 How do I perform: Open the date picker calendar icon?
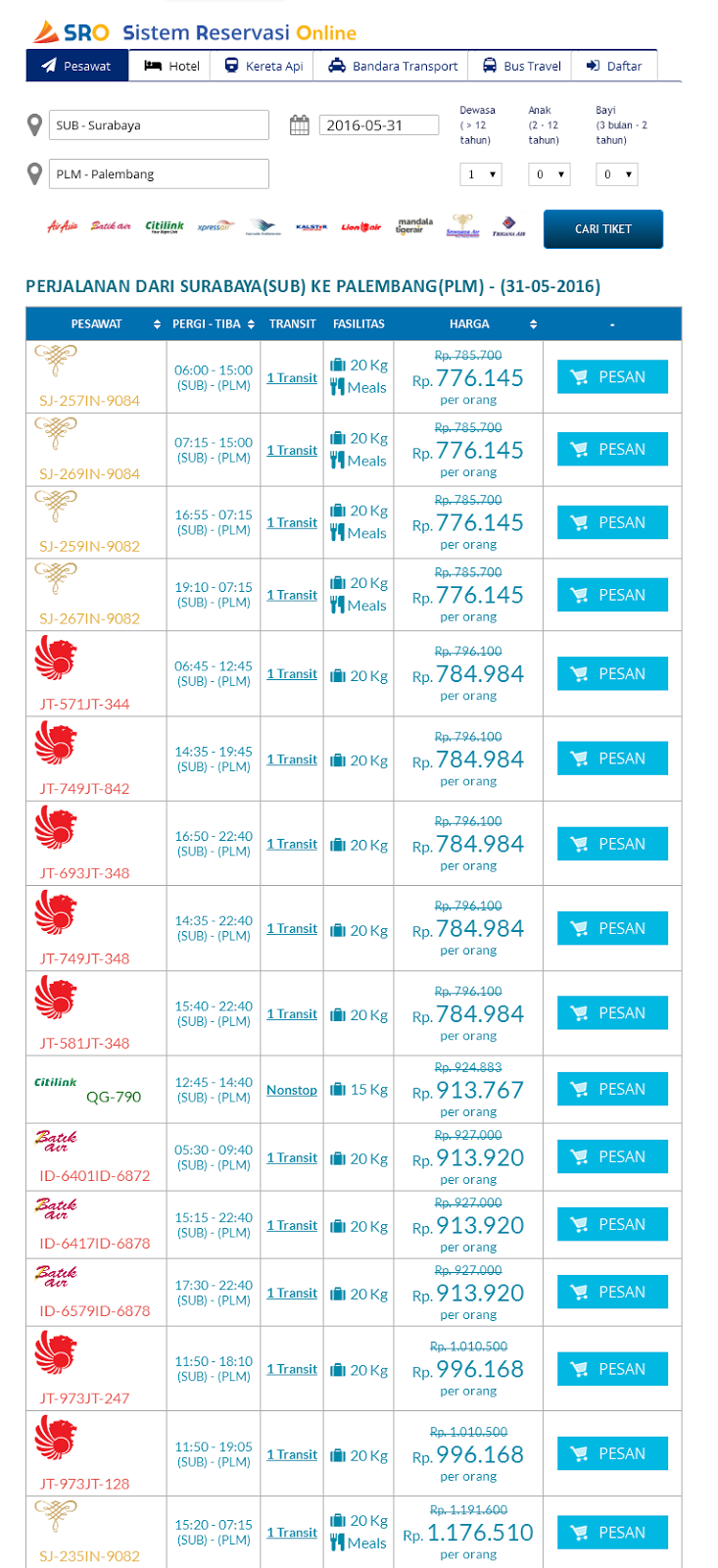click(x=300, y=125)
